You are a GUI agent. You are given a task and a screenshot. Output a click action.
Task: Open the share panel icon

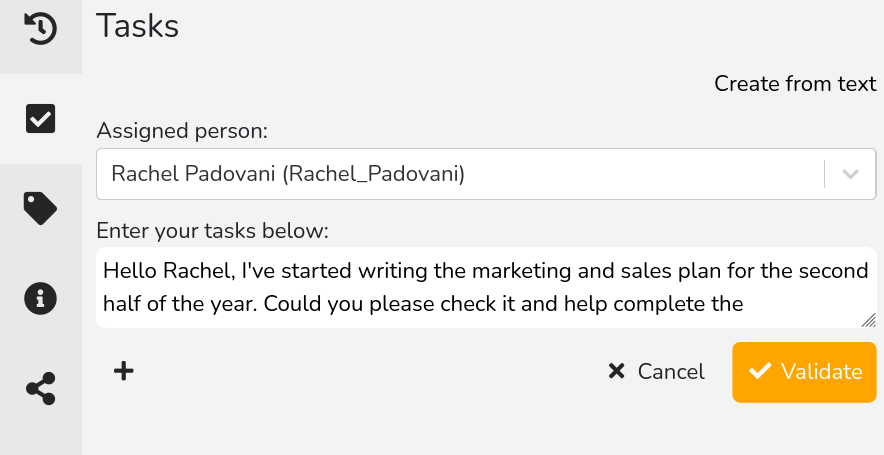click(x=40, y=388)
